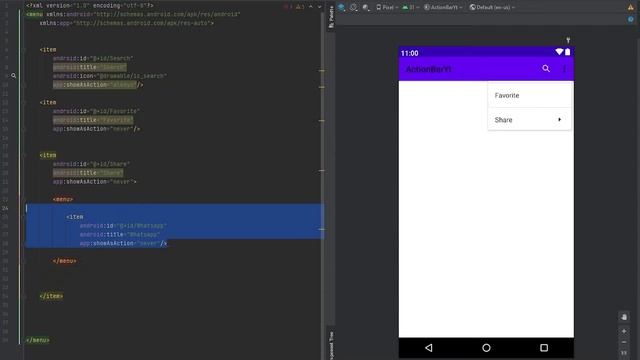Click the night mode icon in preview toolbar
Viewport: 640px width, 360px height.
[366, 7]
